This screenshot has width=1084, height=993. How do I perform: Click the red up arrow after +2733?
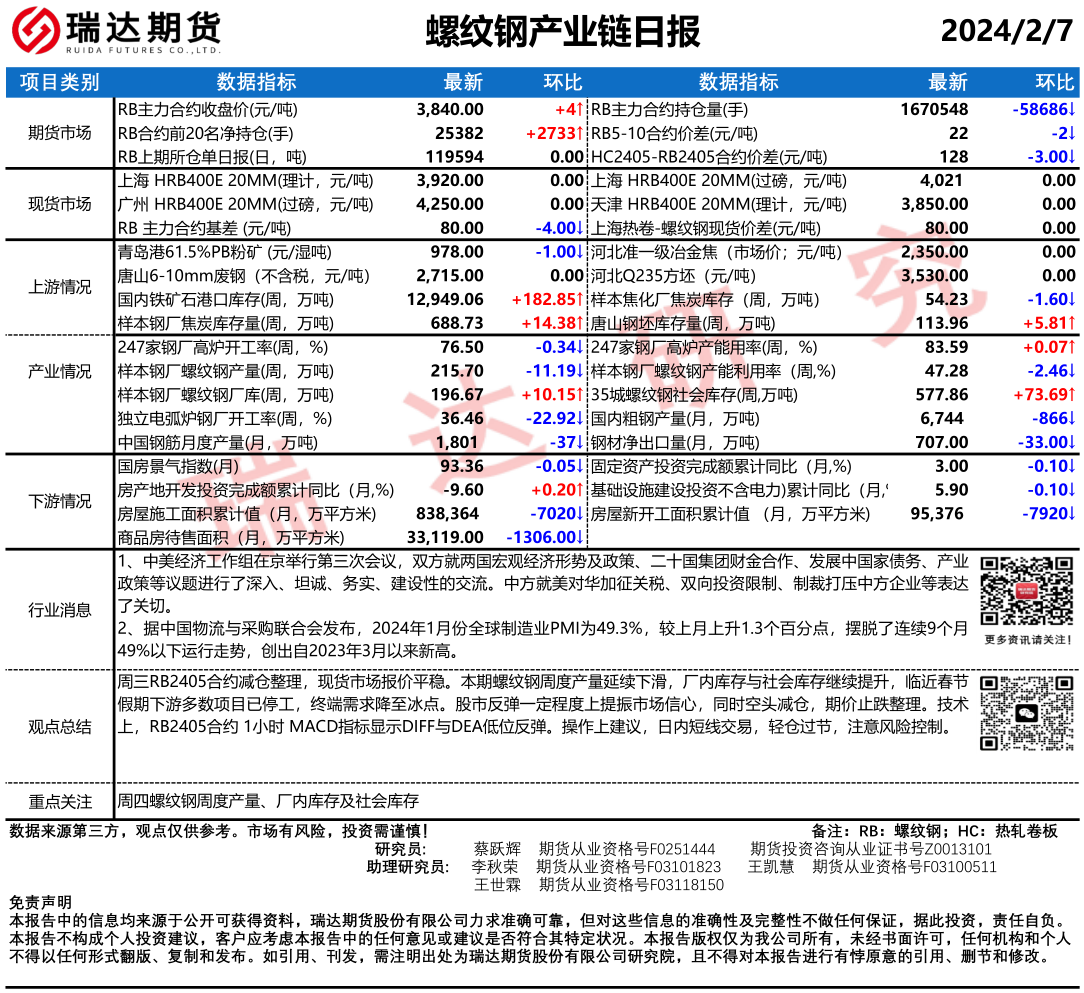click(579, 133)
